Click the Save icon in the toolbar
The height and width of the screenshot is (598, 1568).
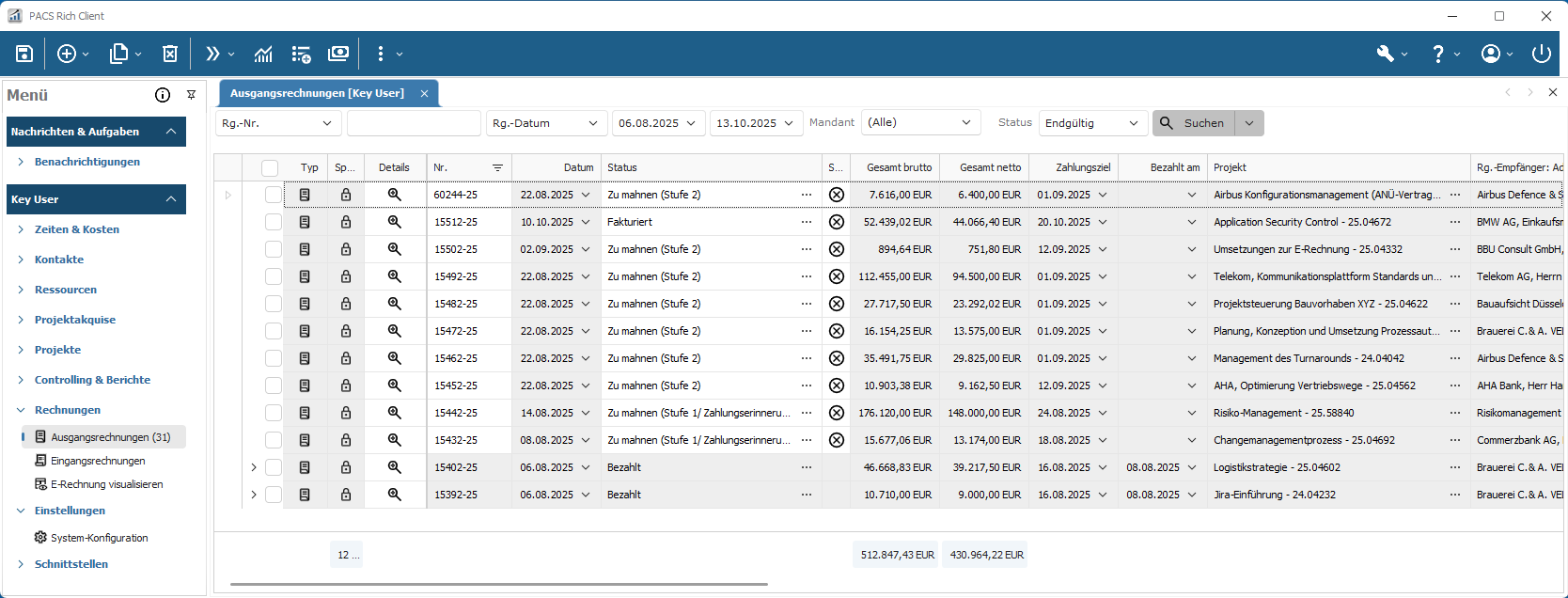coord(24,54)
